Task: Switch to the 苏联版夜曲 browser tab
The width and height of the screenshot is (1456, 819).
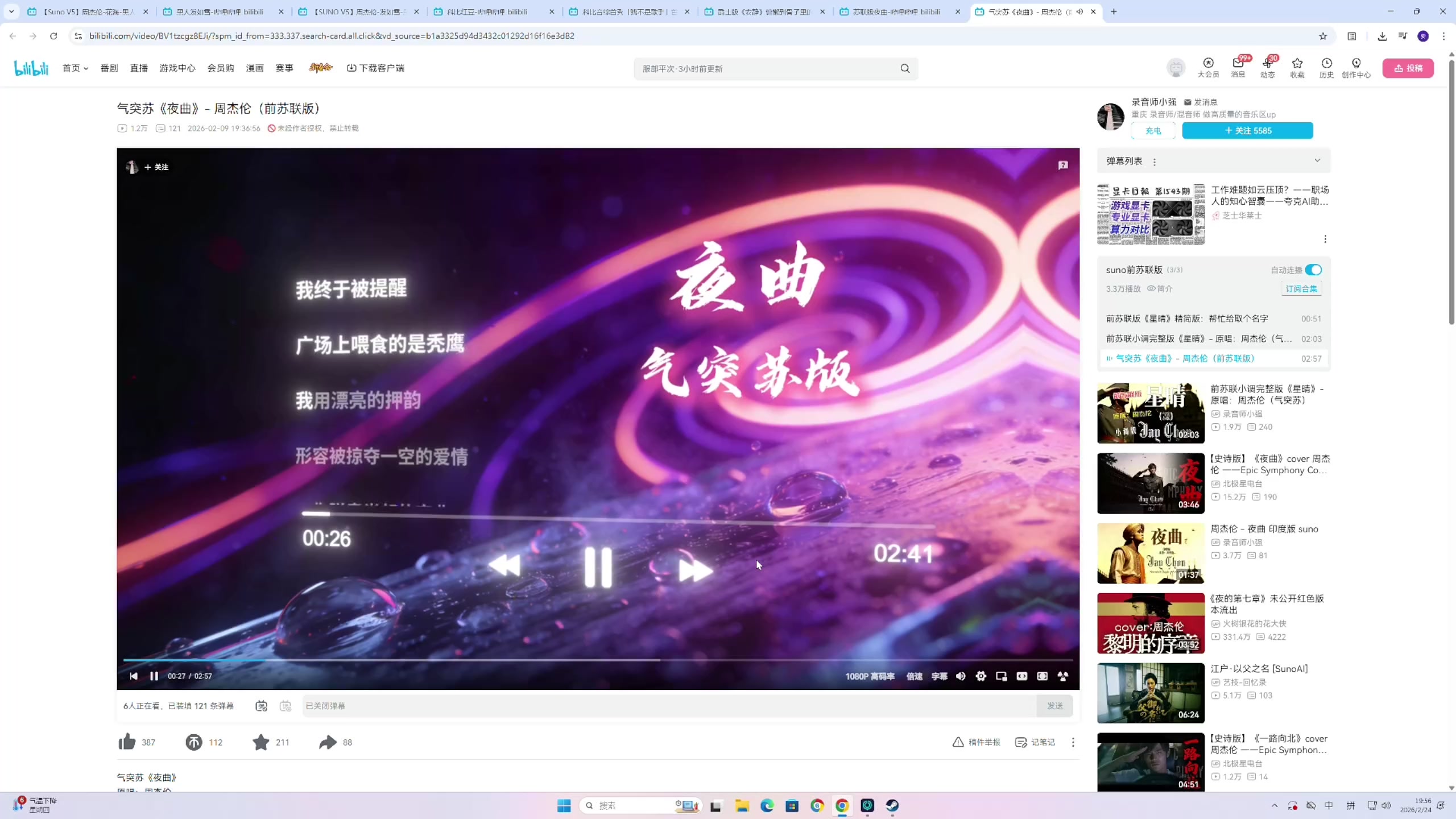Action: click(896, 11)
